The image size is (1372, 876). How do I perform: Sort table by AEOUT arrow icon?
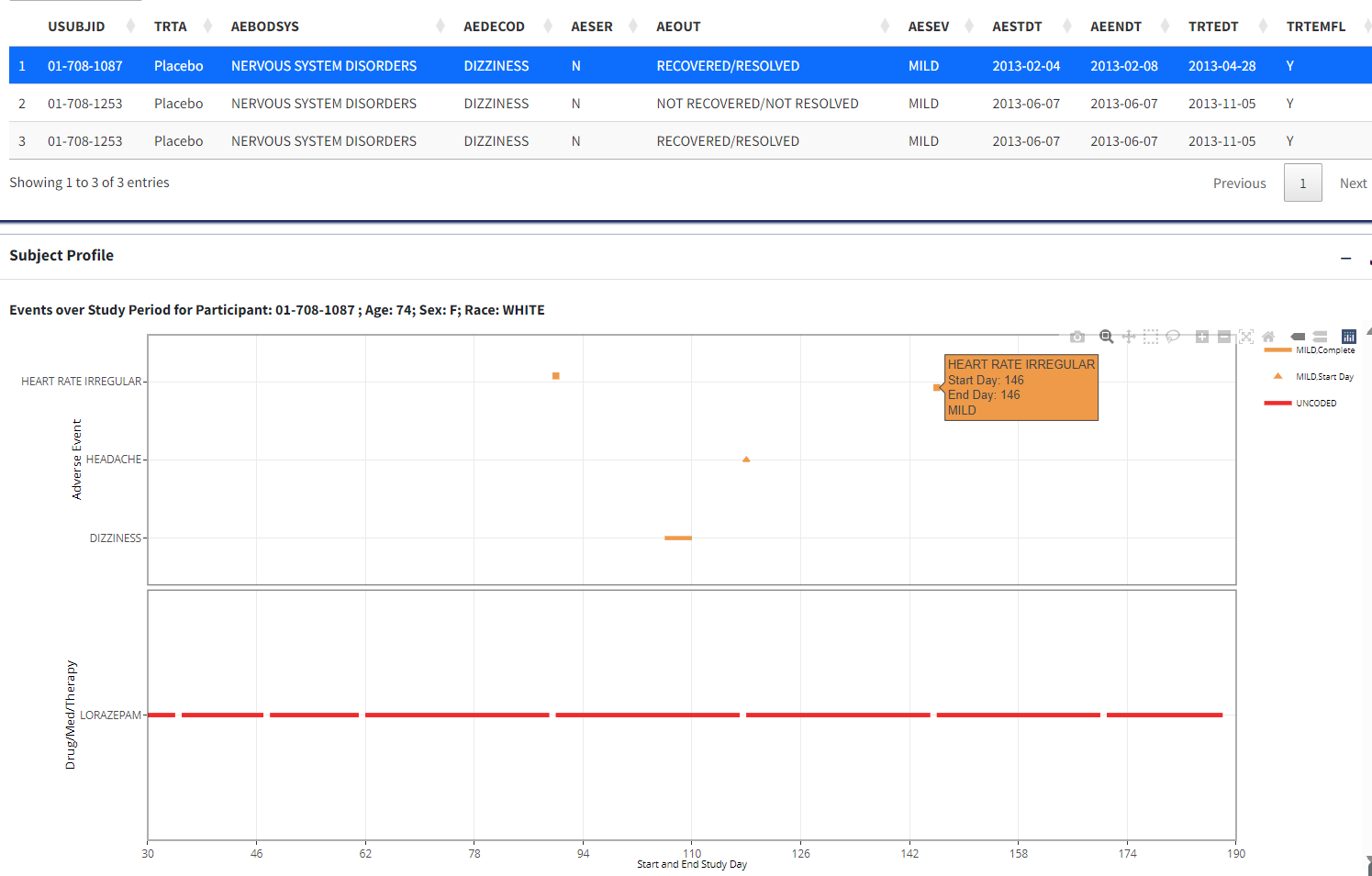[x=885, y=26]
